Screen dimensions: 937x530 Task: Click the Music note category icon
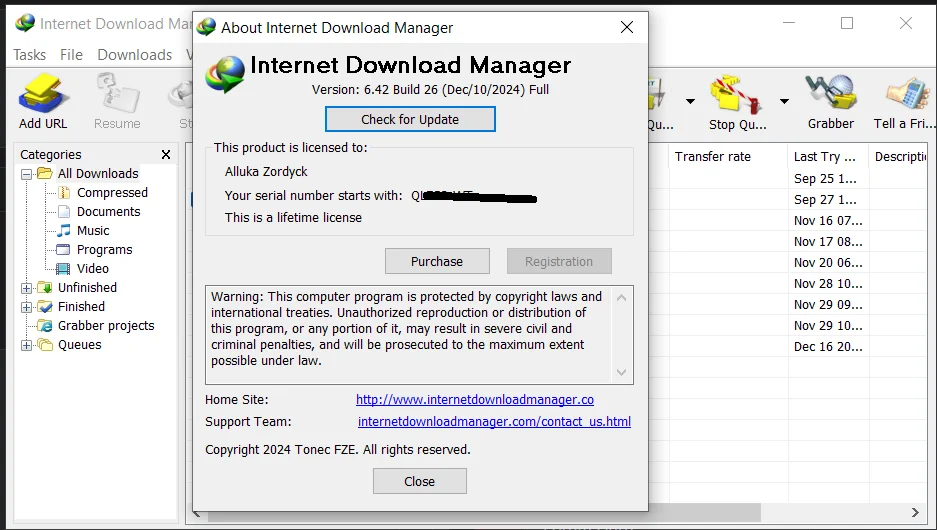point(64,231)
